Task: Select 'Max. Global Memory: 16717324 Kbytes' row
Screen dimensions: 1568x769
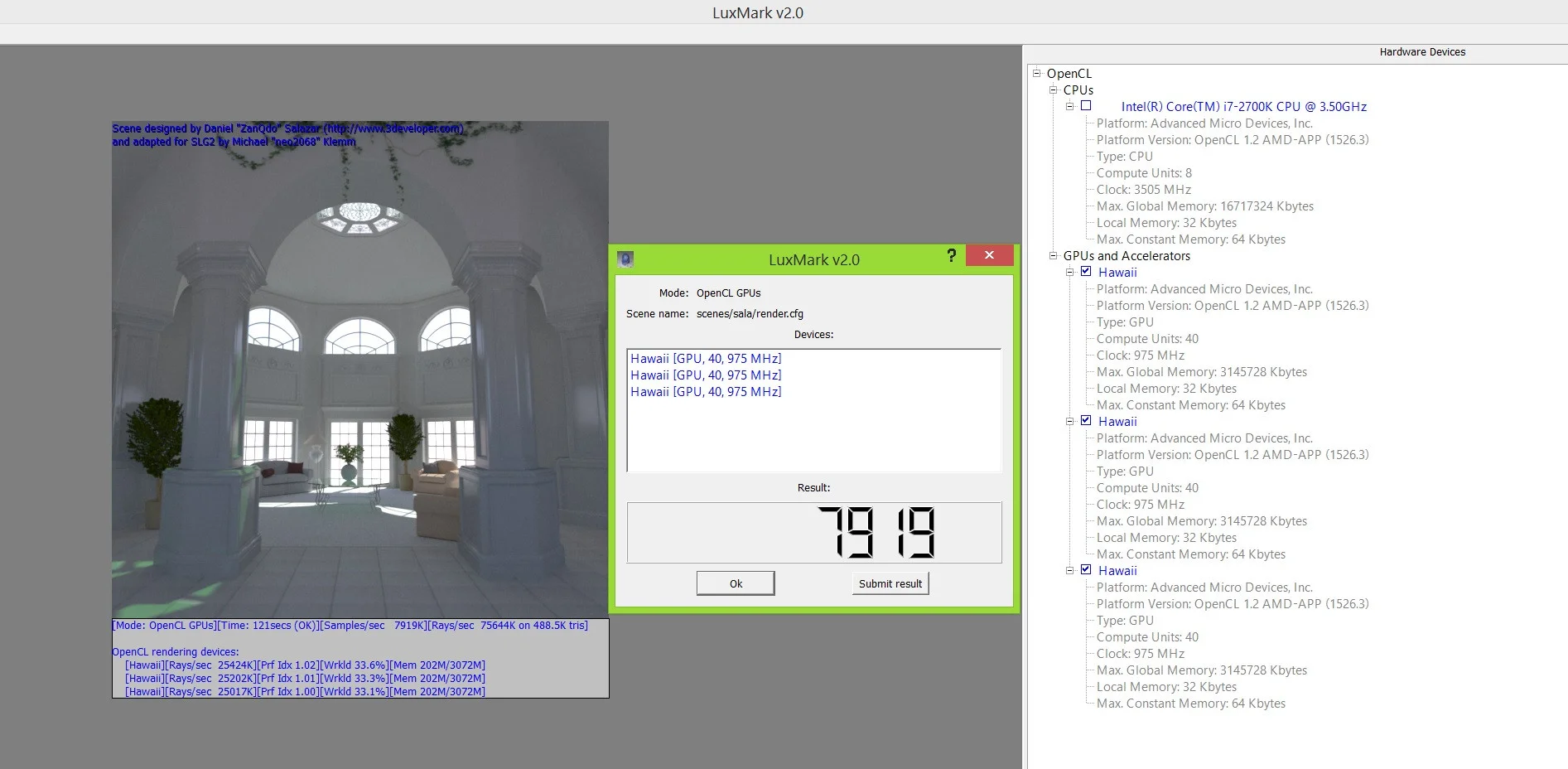Action: 1204,206
